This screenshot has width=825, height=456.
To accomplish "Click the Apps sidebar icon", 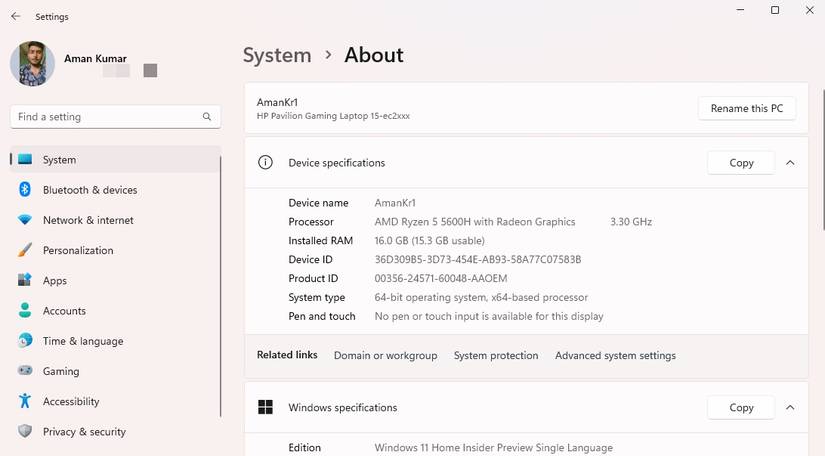I will [25, 281].
